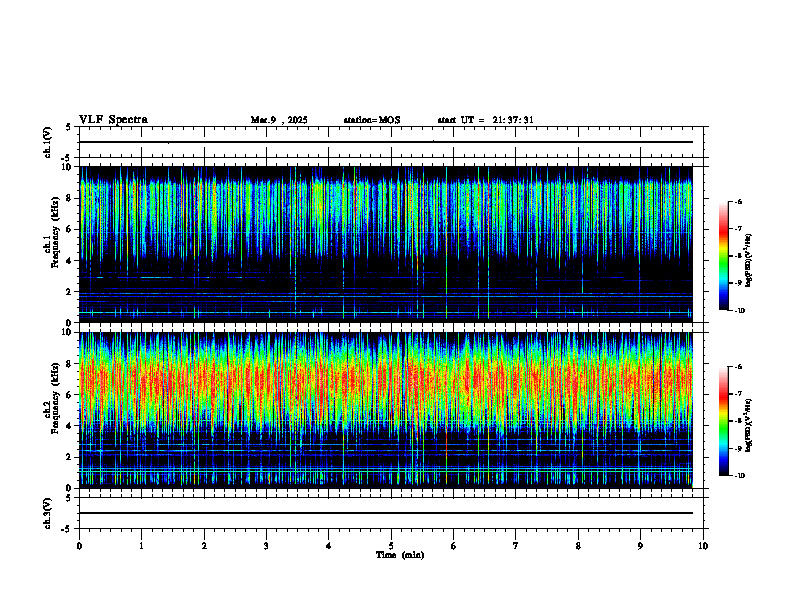
Task: Click the ch.3(V) axis label
Action: point(48,513)
